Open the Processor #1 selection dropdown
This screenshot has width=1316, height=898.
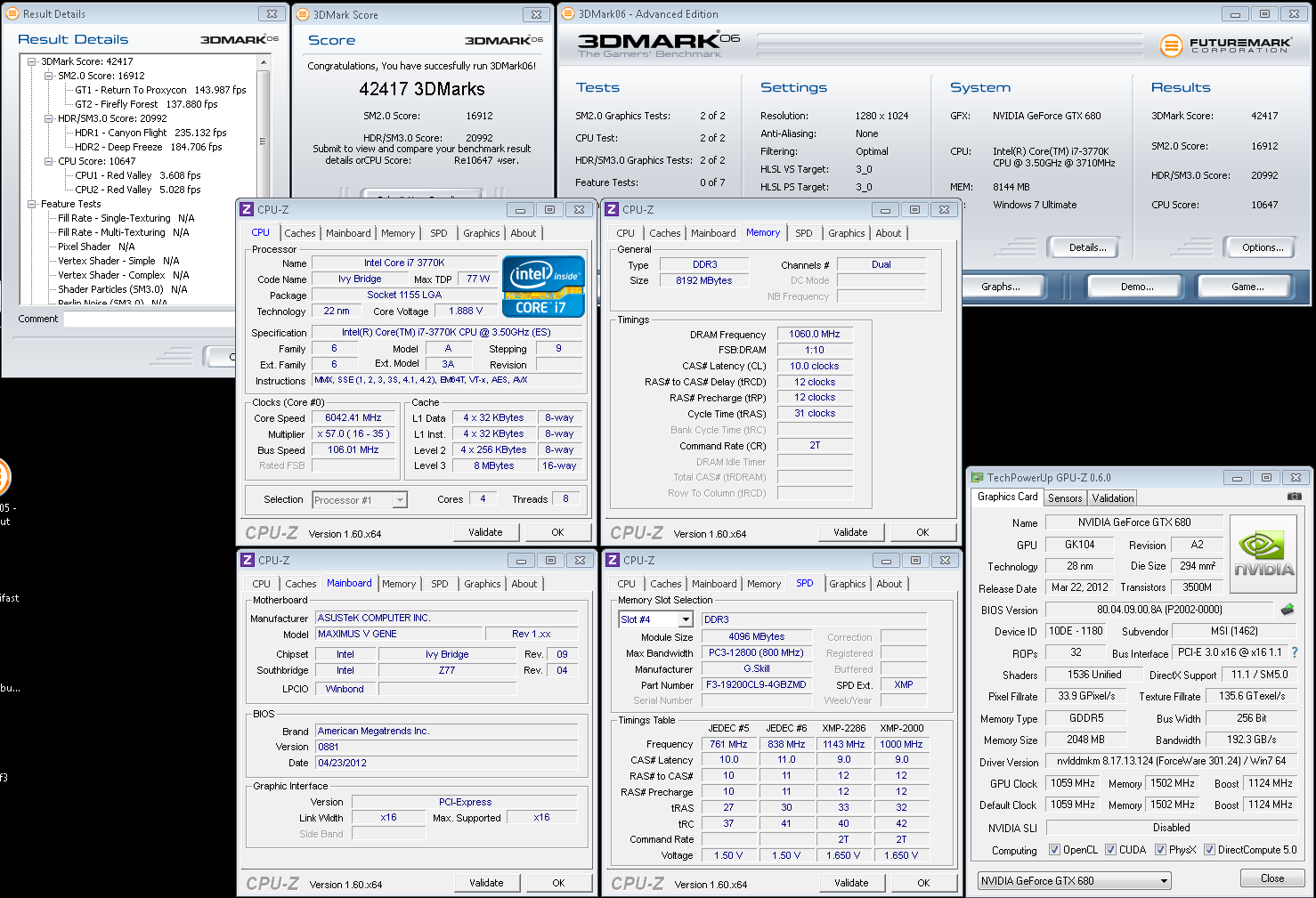360,500
